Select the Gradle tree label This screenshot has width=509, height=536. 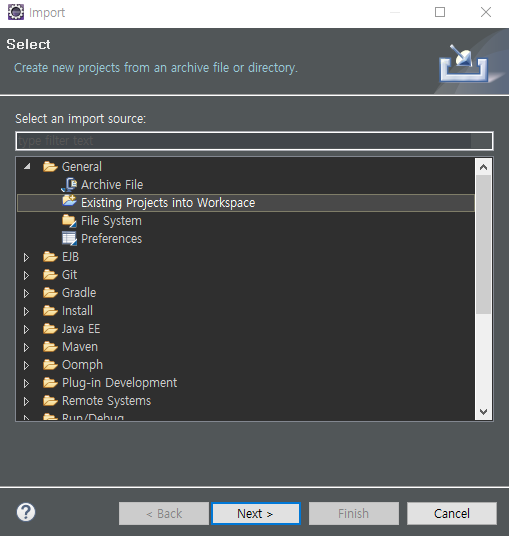[79, 293]
